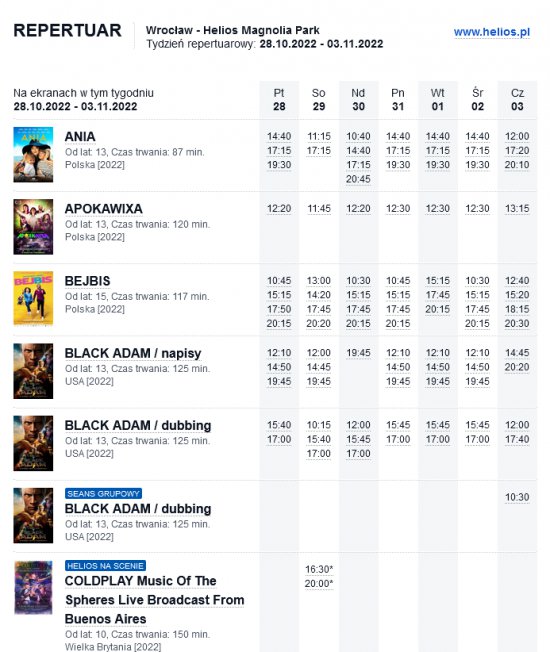Screen dimensions: 550x652
Task: Open the APOKAWIXA movie poster thumbnail
Action: [x=33, y=227]
